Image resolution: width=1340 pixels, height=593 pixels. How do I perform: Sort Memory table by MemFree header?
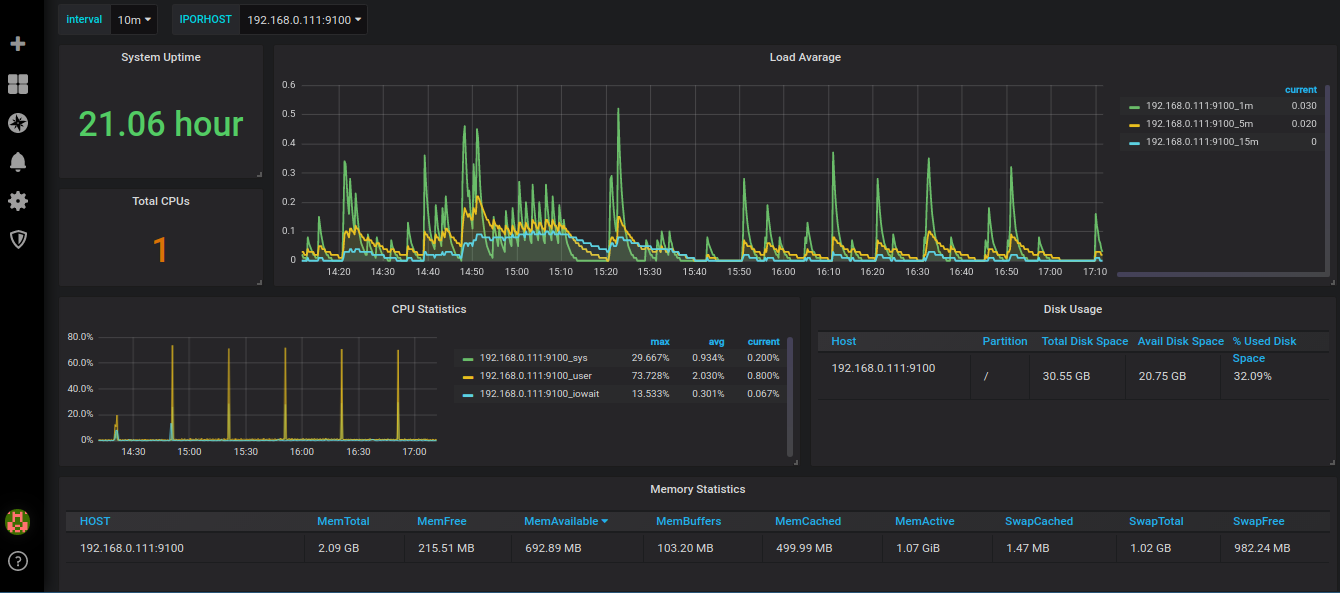pos(442,521)
